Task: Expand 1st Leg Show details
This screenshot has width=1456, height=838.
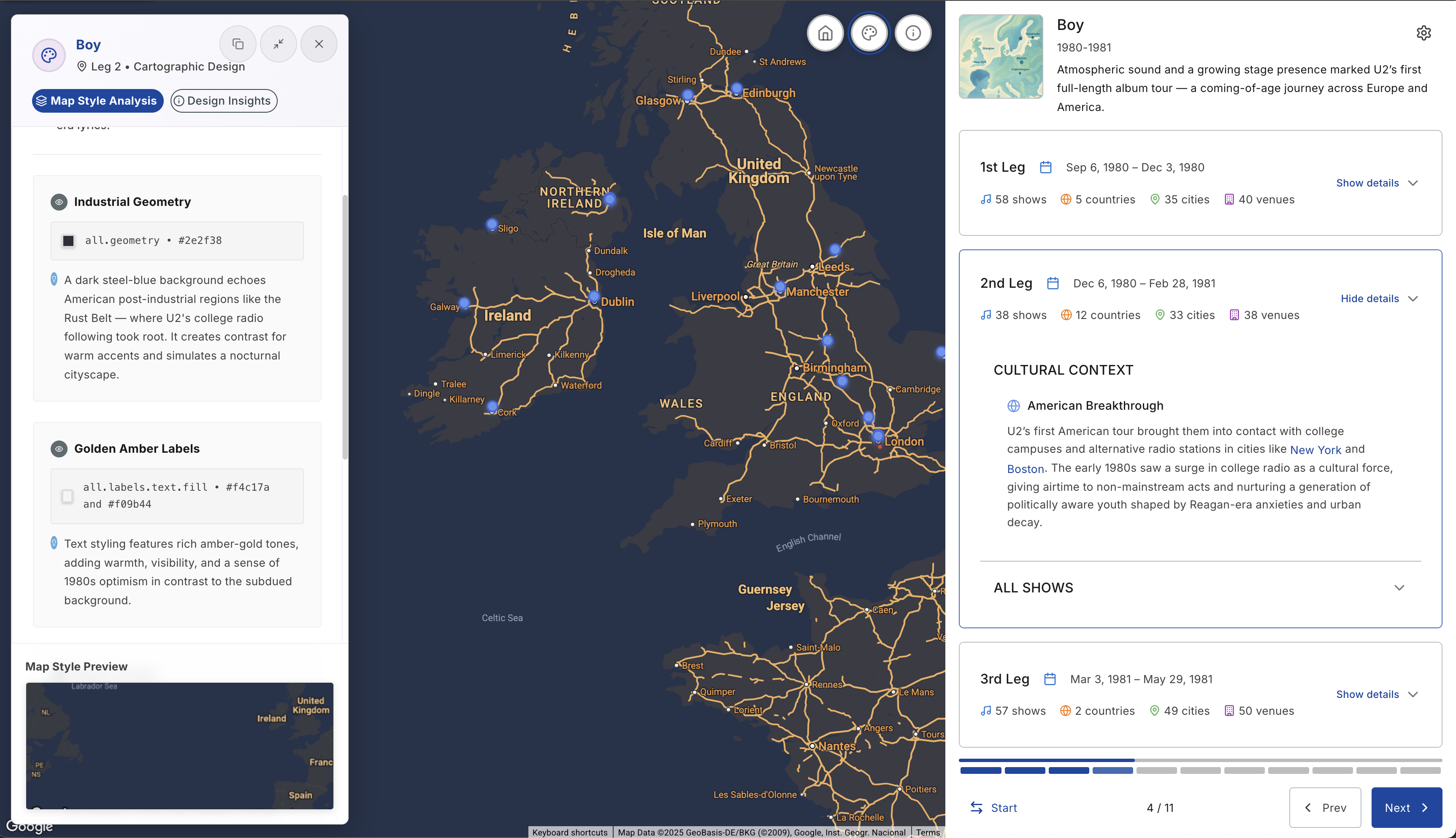Action: [1376, 183]
